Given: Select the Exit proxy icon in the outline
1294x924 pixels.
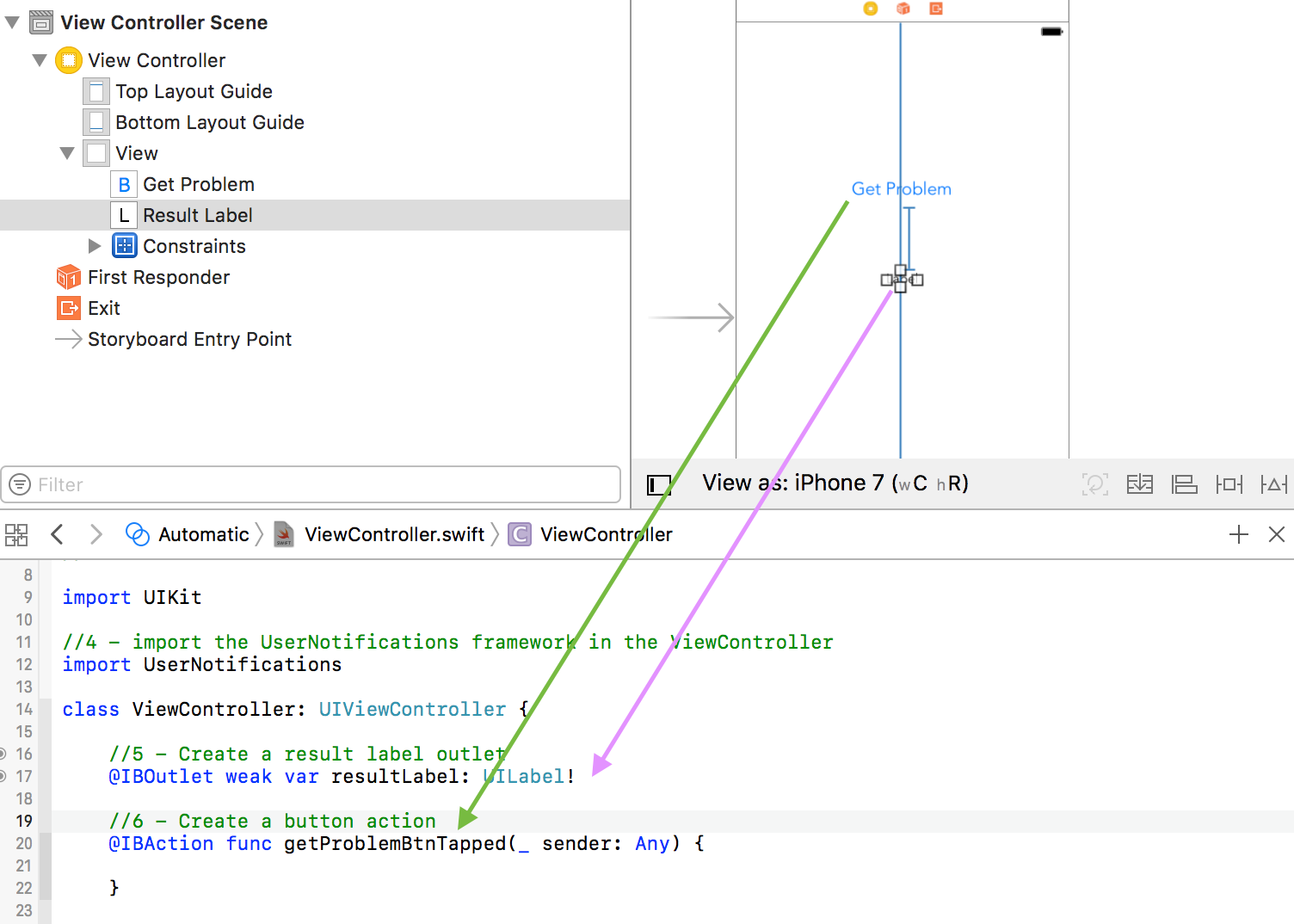Looking at the screenshot, I should coord(68,307).
